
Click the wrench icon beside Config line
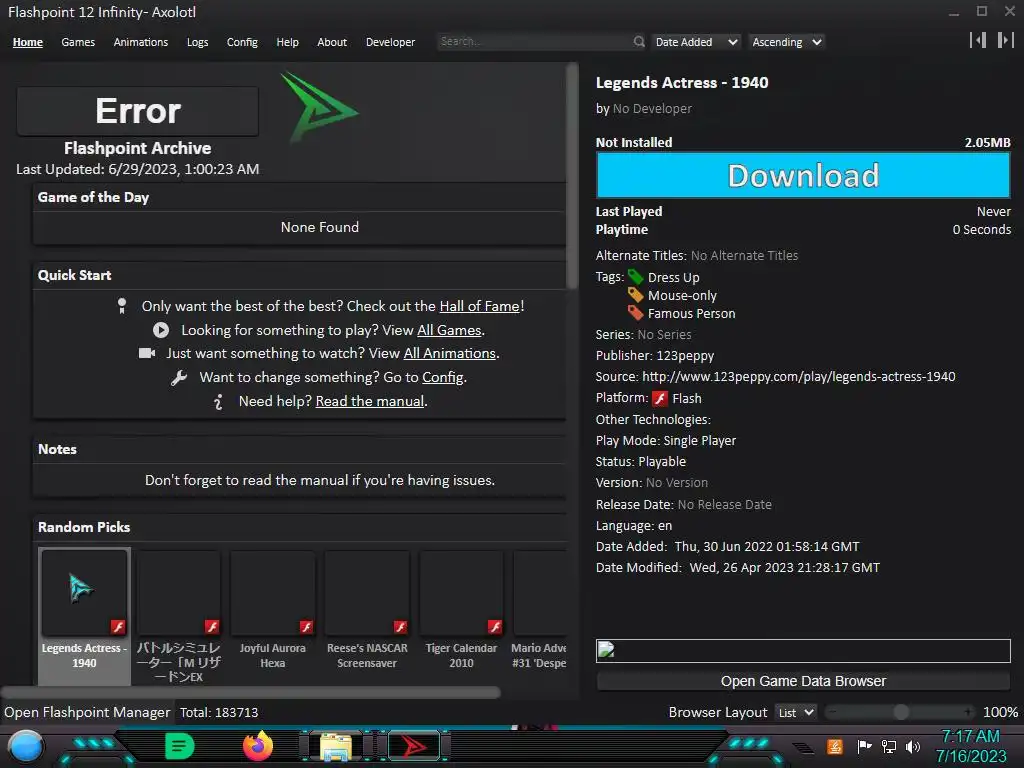click(x=179, y=377)
